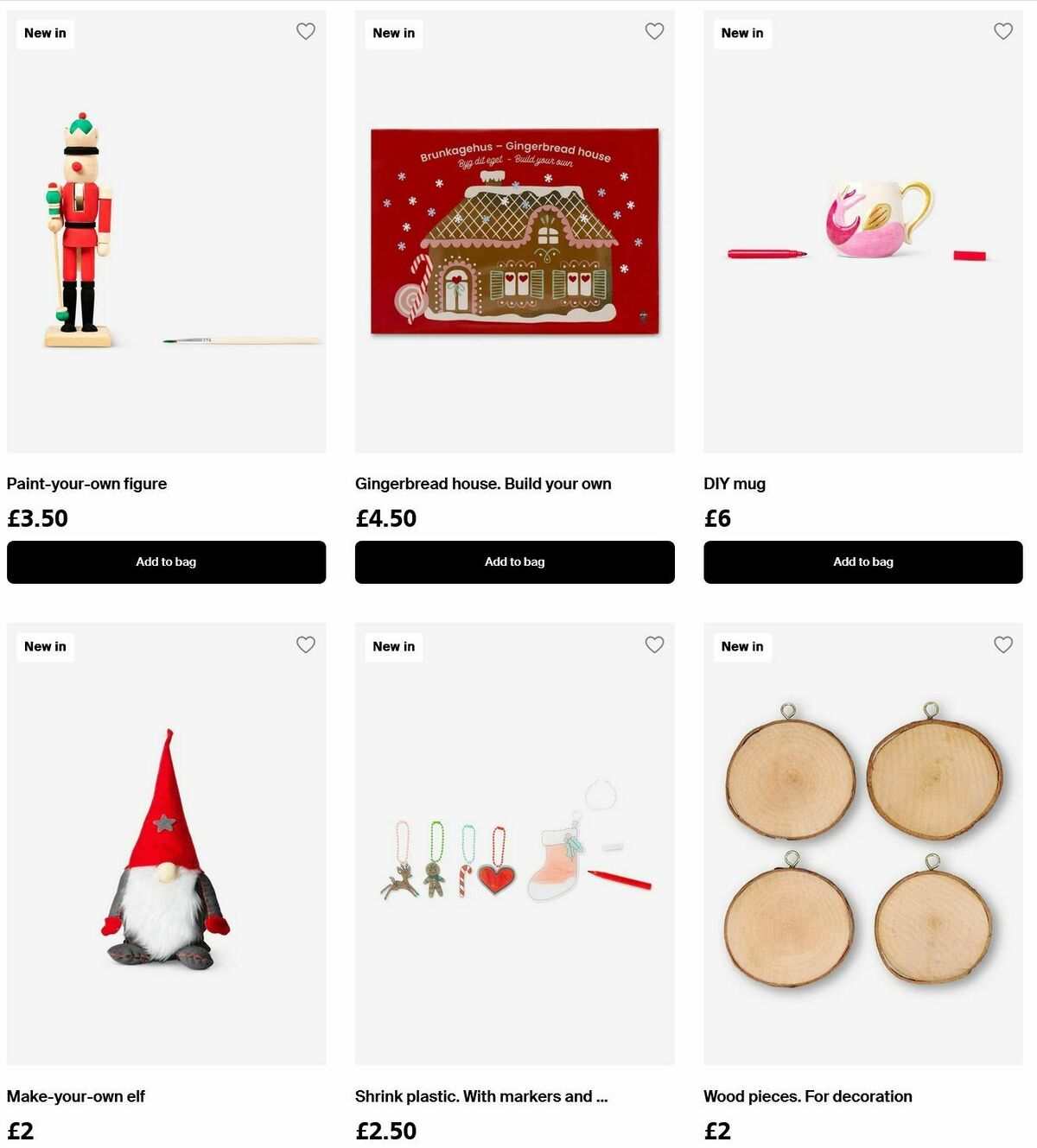Favorite the Wood pieces with heart icon

(x=1003, y=644)
